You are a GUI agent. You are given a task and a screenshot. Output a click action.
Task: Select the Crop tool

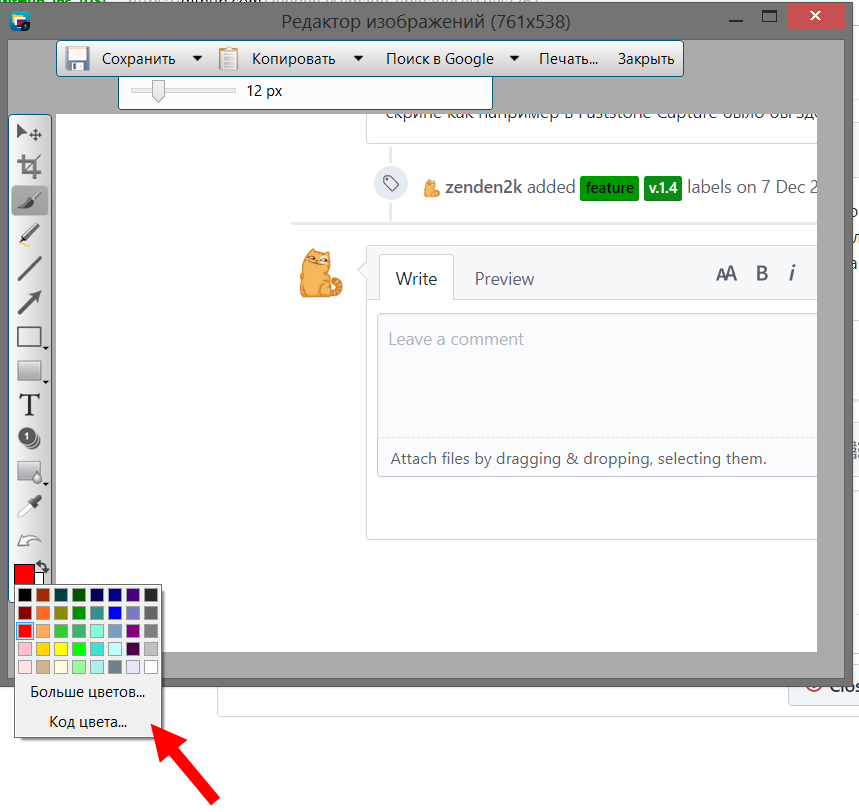(x=29, y=166)
